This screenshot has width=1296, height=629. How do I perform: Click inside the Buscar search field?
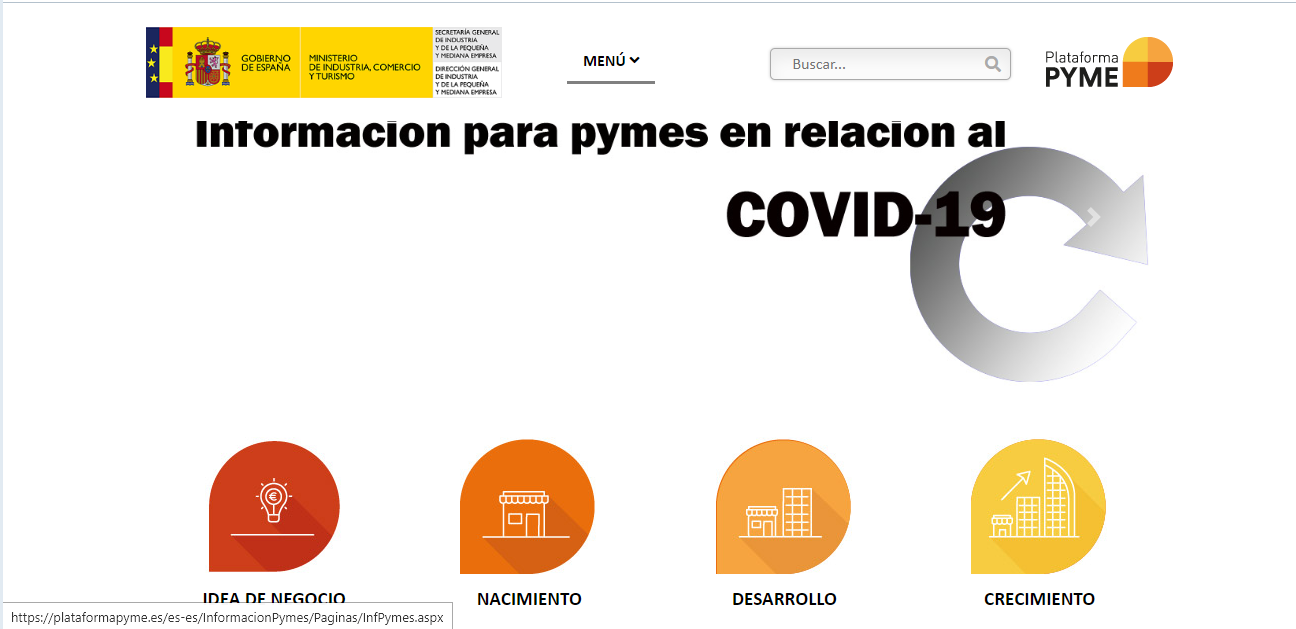[870, 64]
